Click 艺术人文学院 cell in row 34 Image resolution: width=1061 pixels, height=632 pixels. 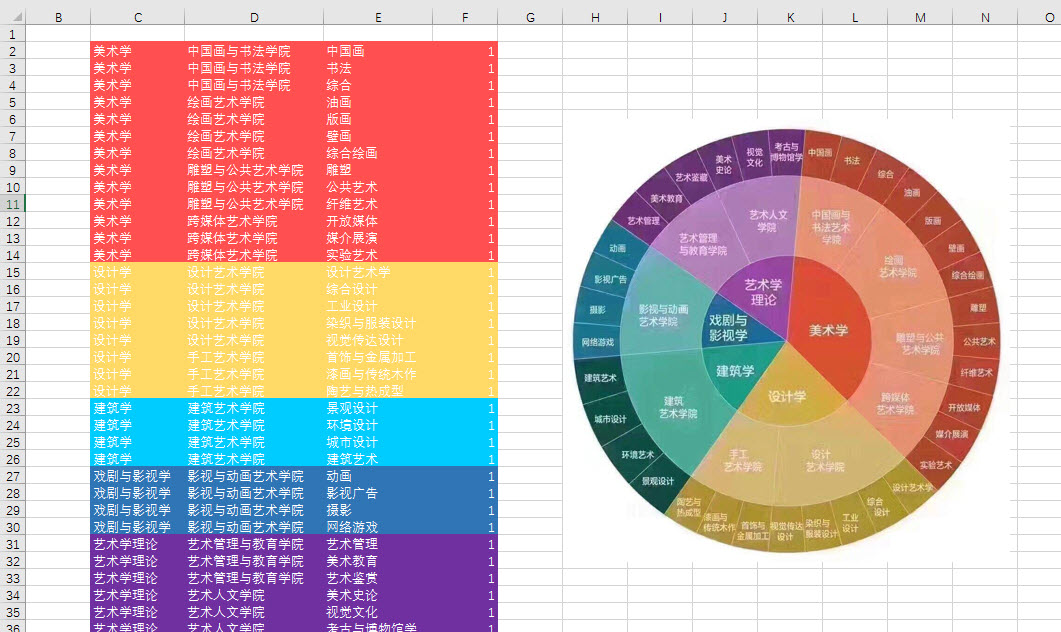pyautogui.click(x=254, y=595)
